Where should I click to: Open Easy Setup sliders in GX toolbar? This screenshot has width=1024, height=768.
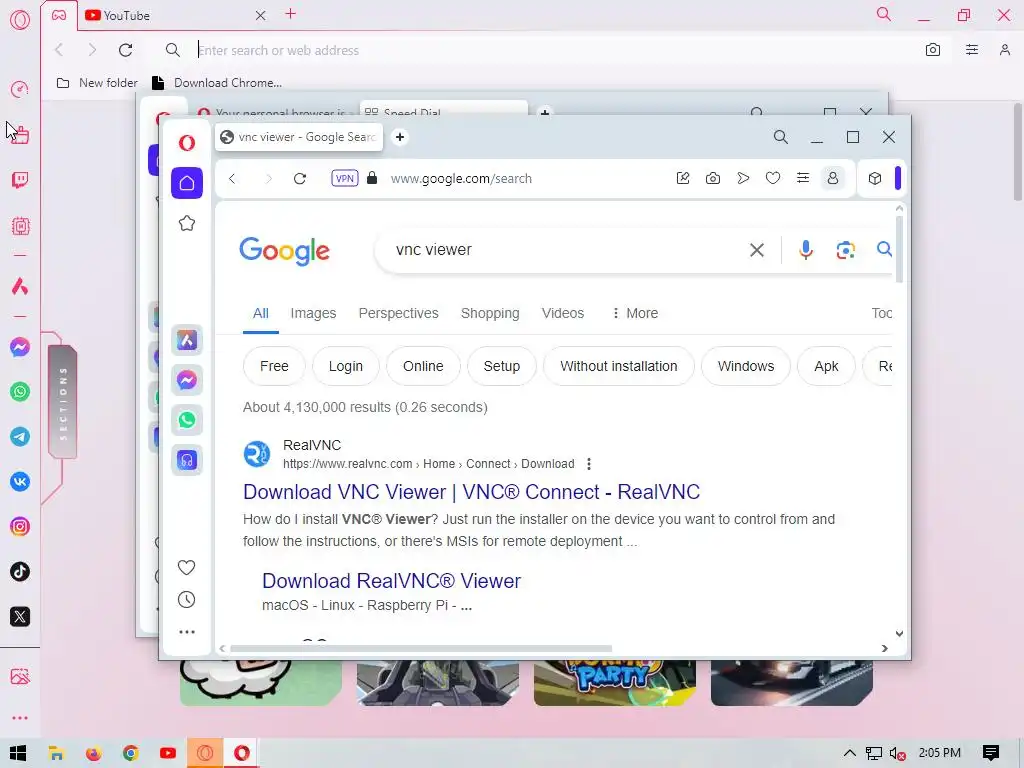click(972, 50)
